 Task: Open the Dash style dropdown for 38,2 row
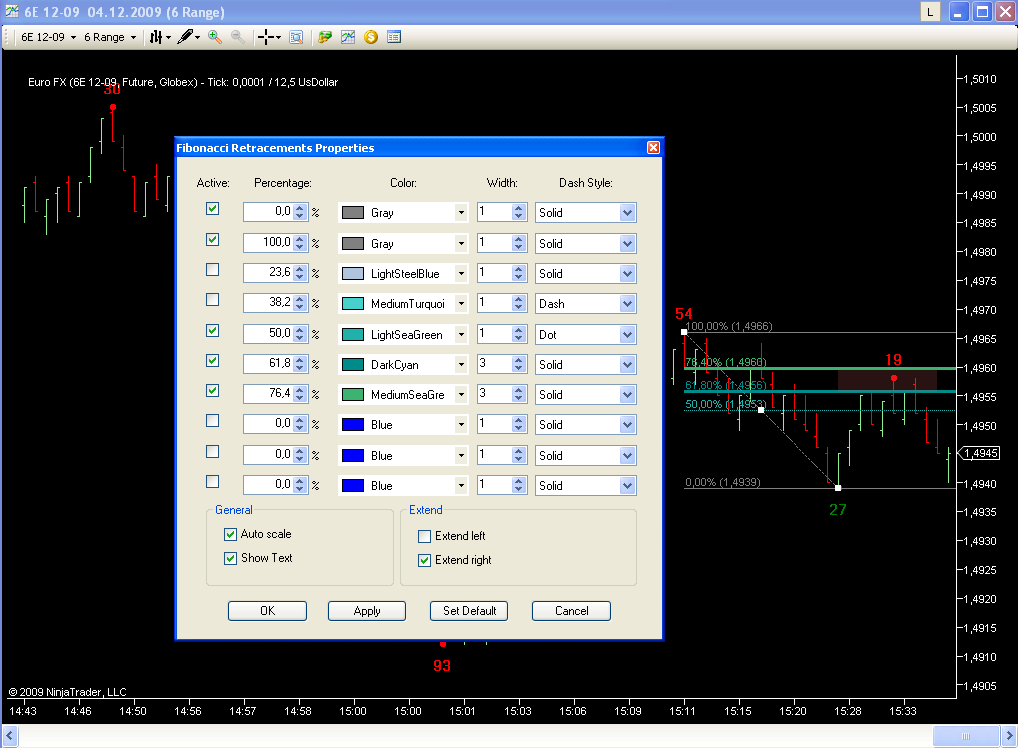pyautogui.click(x=627, y=304)
